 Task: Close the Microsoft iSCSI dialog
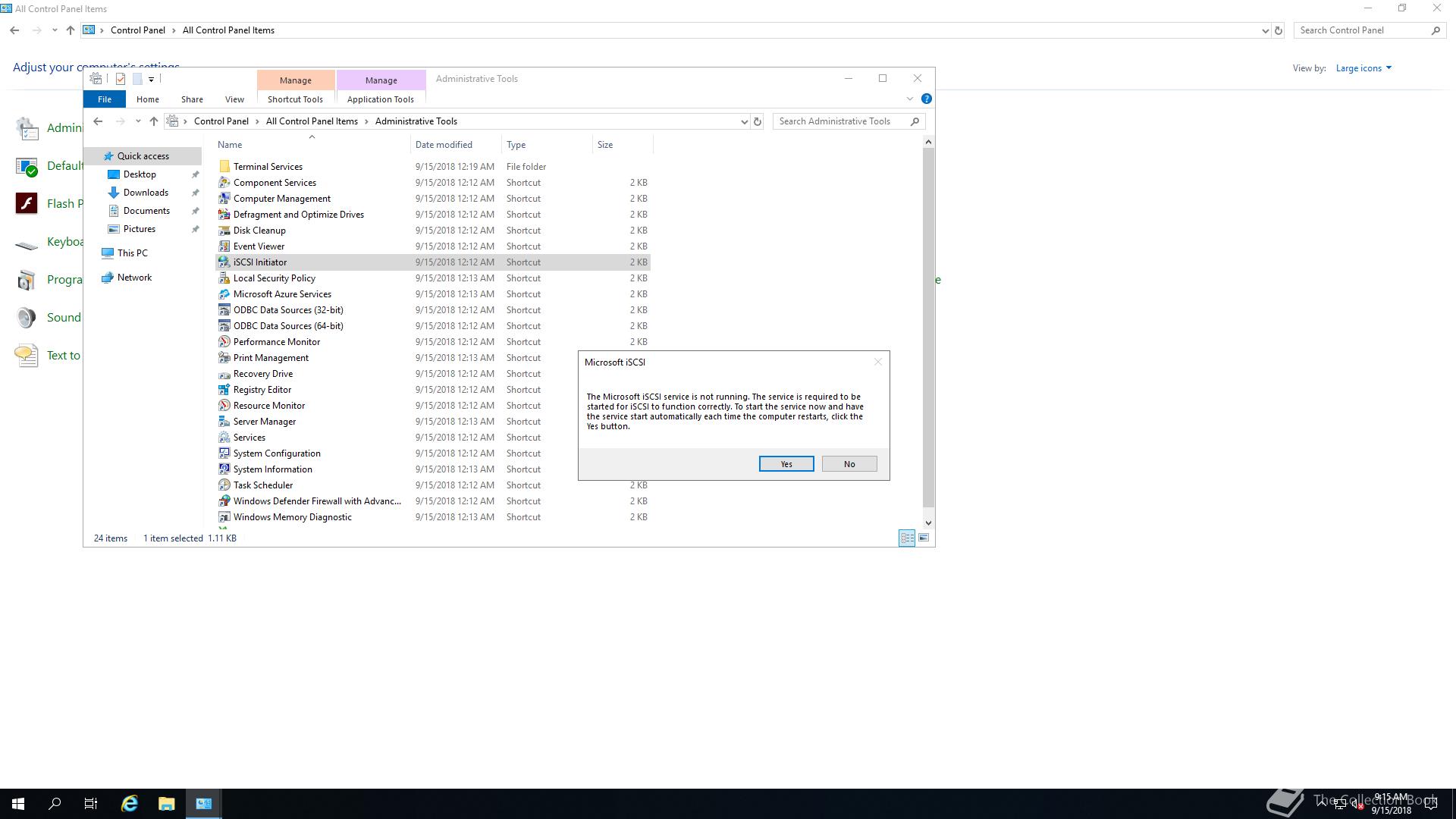[x=878, y=362]
